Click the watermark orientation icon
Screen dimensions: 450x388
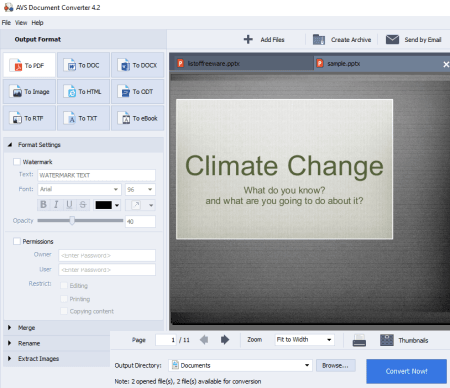tap(136, 205)
